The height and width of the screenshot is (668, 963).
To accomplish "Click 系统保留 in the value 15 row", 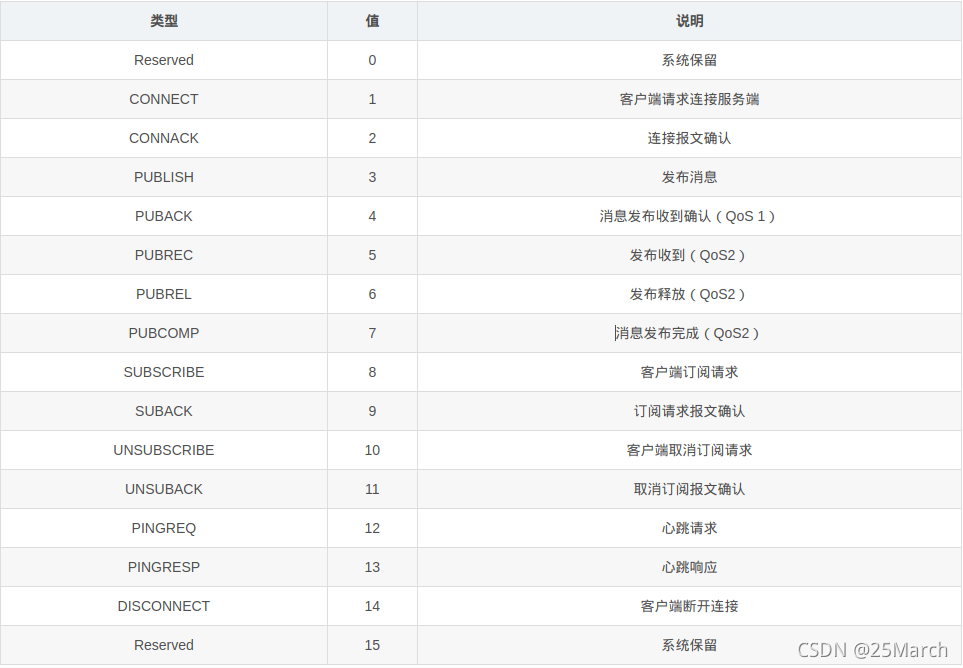I will point(690,645).
